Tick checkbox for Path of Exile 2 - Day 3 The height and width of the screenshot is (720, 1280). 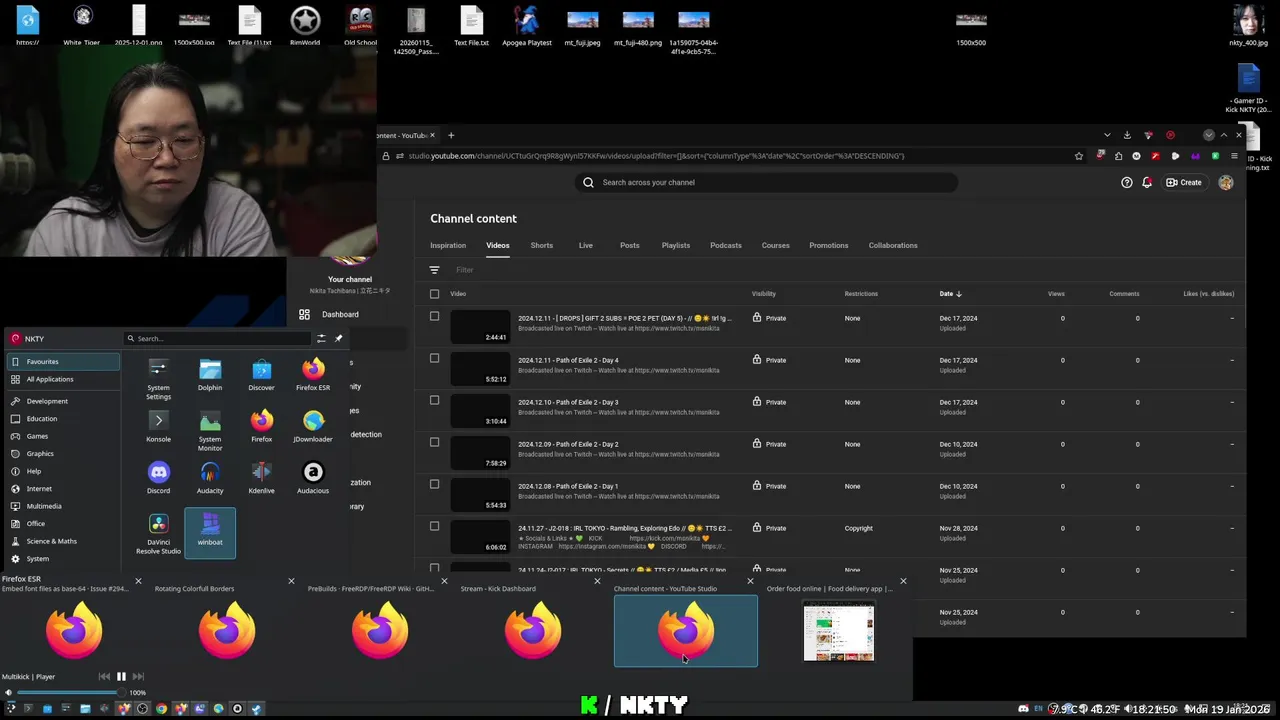point(434,400)
